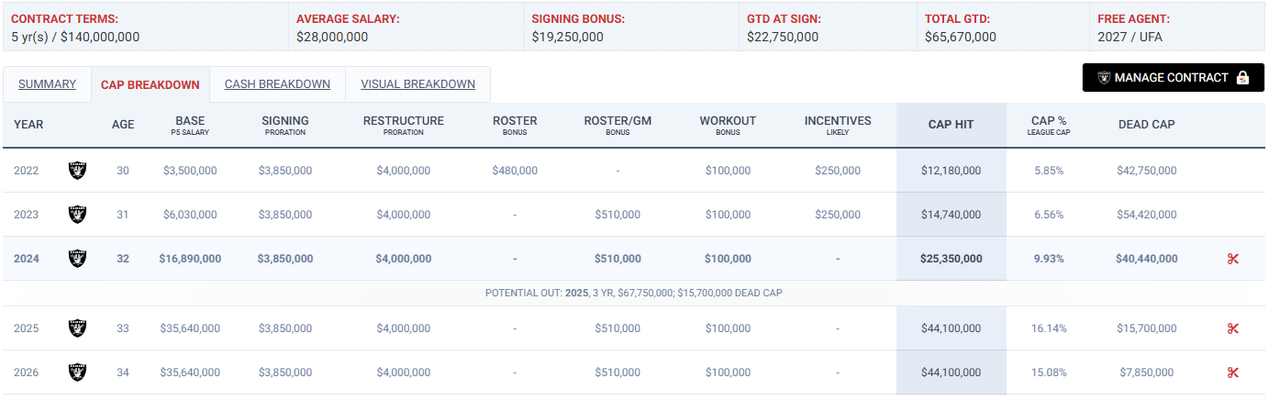The image size is (1280, 400).
Task: Open the Visual Breakdown tab
Action: pos(418,84)
